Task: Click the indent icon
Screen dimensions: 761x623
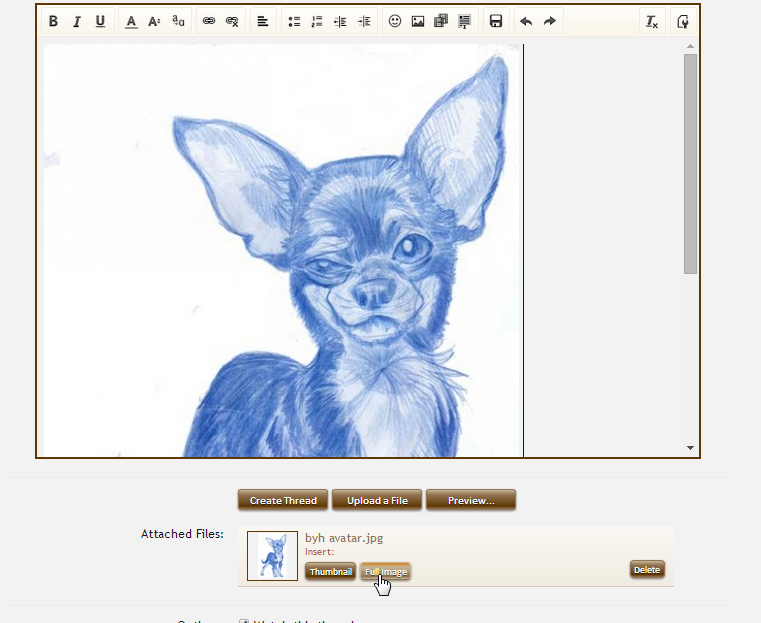Action: point(364,21)
